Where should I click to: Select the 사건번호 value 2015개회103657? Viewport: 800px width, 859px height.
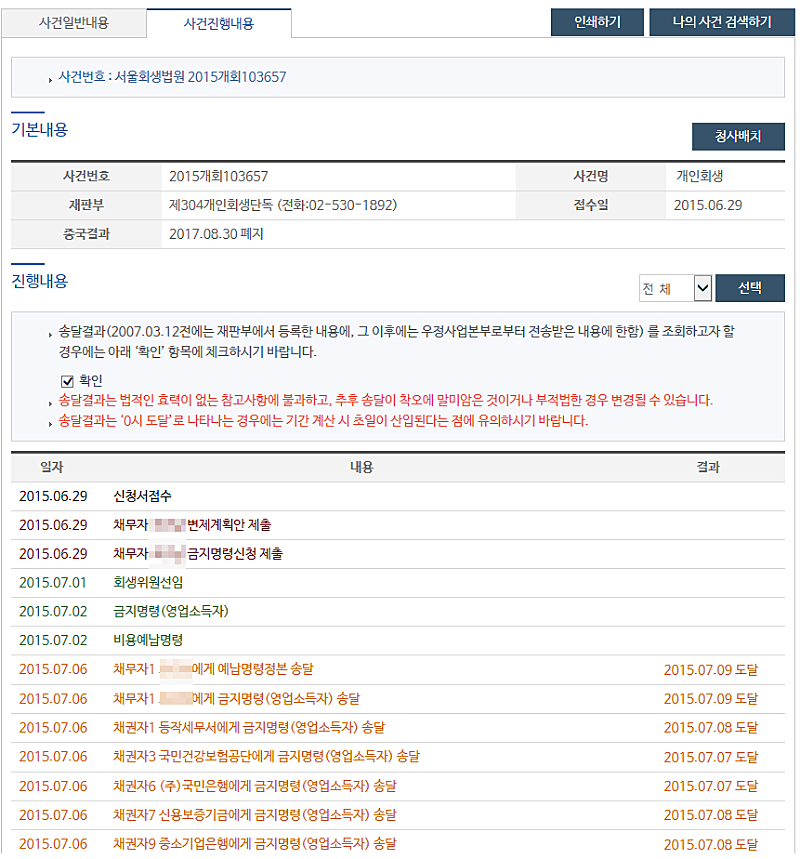(218, 176)
